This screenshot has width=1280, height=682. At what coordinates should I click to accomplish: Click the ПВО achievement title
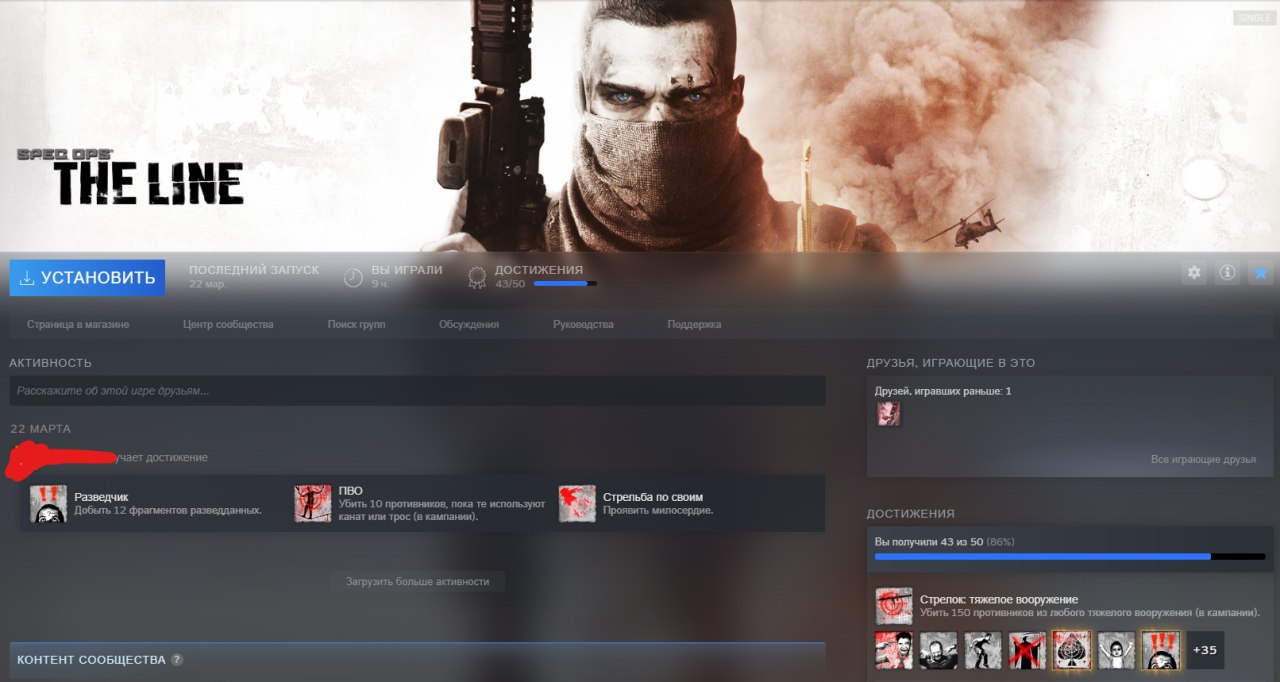(350, 490)
